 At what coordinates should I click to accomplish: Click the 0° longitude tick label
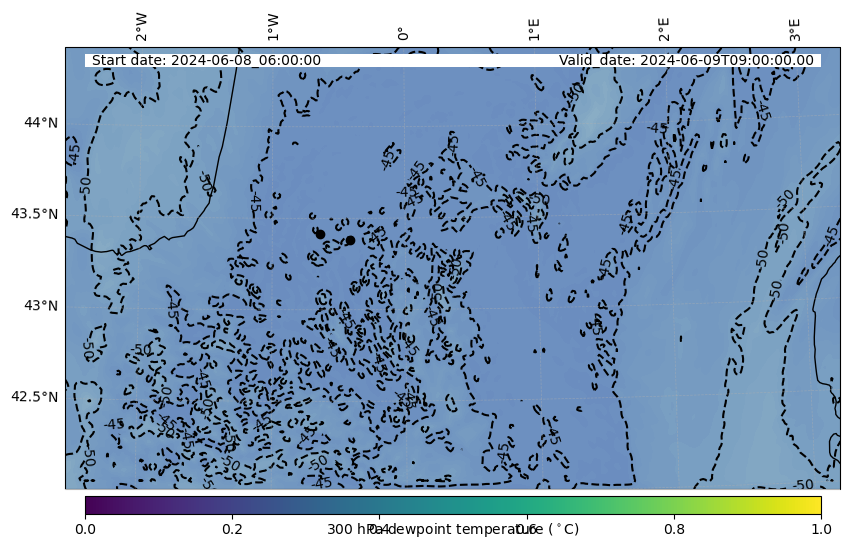pos(403,34)
